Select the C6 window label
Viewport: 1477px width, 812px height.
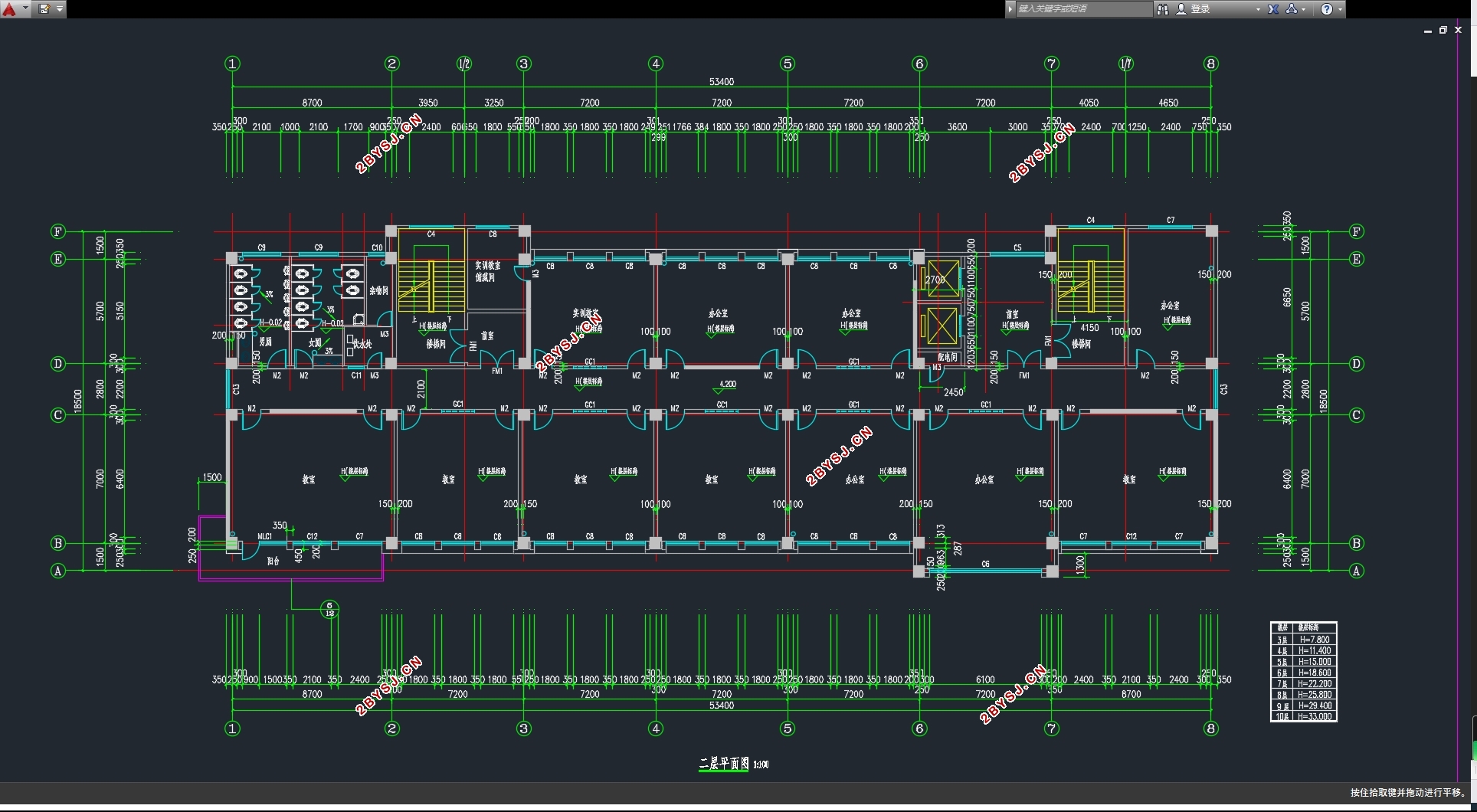click(986, 564)
